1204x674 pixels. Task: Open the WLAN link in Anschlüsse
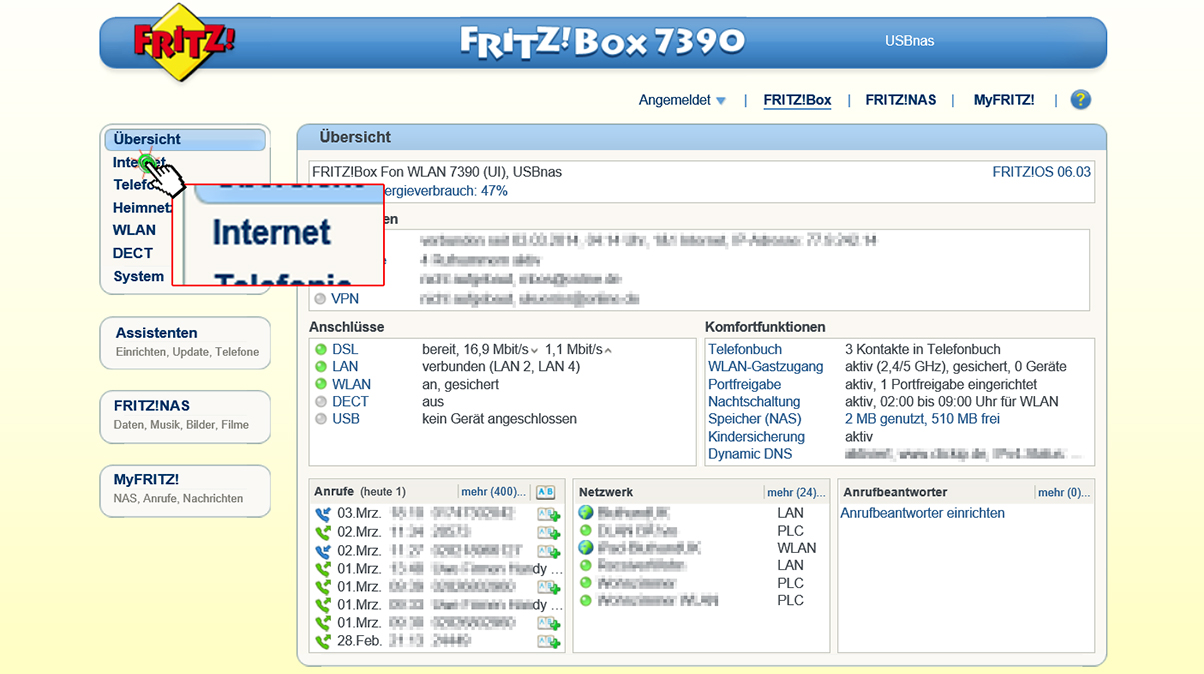coord(351,384)
